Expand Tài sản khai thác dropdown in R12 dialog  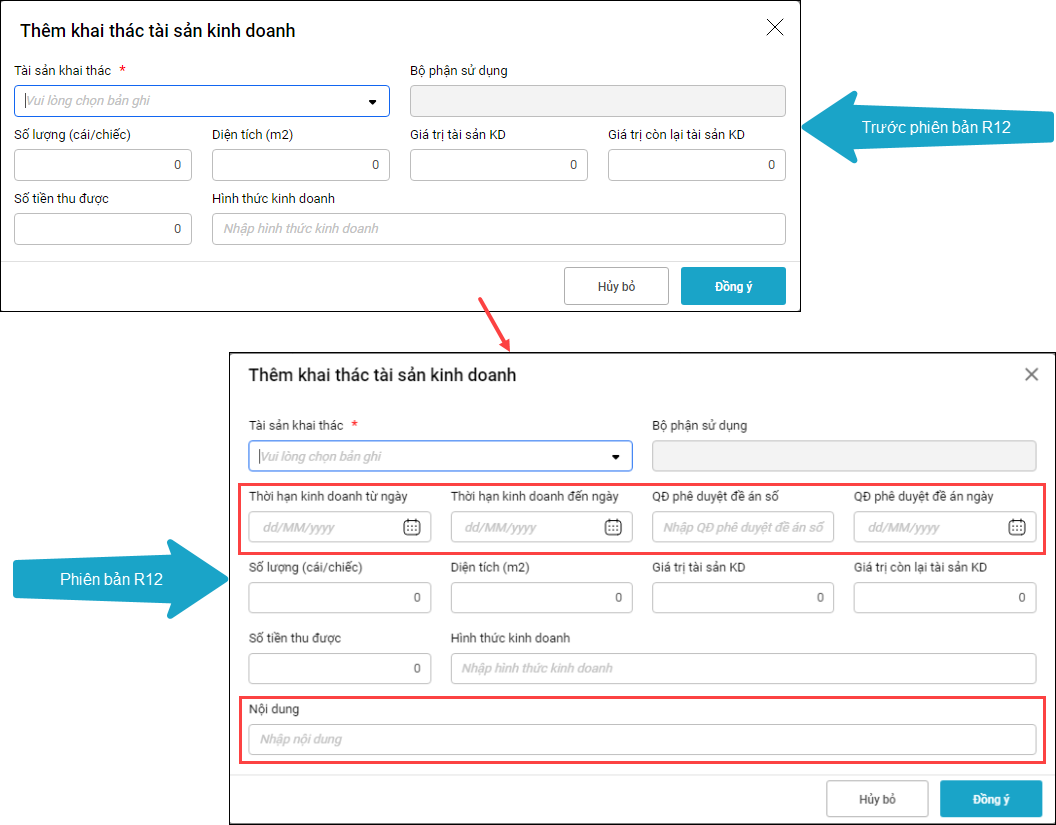point(615,457)
